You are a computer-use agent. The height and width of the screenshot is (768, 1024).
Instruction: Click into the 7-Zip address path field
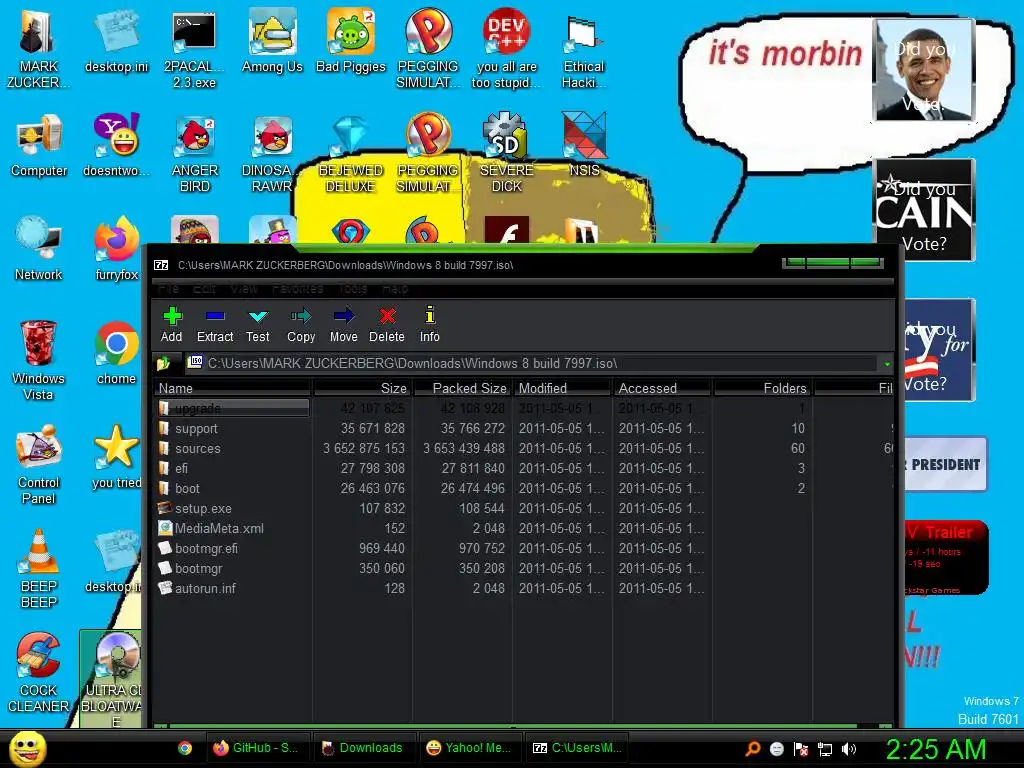pyautogui.click(x=532, y=363)
